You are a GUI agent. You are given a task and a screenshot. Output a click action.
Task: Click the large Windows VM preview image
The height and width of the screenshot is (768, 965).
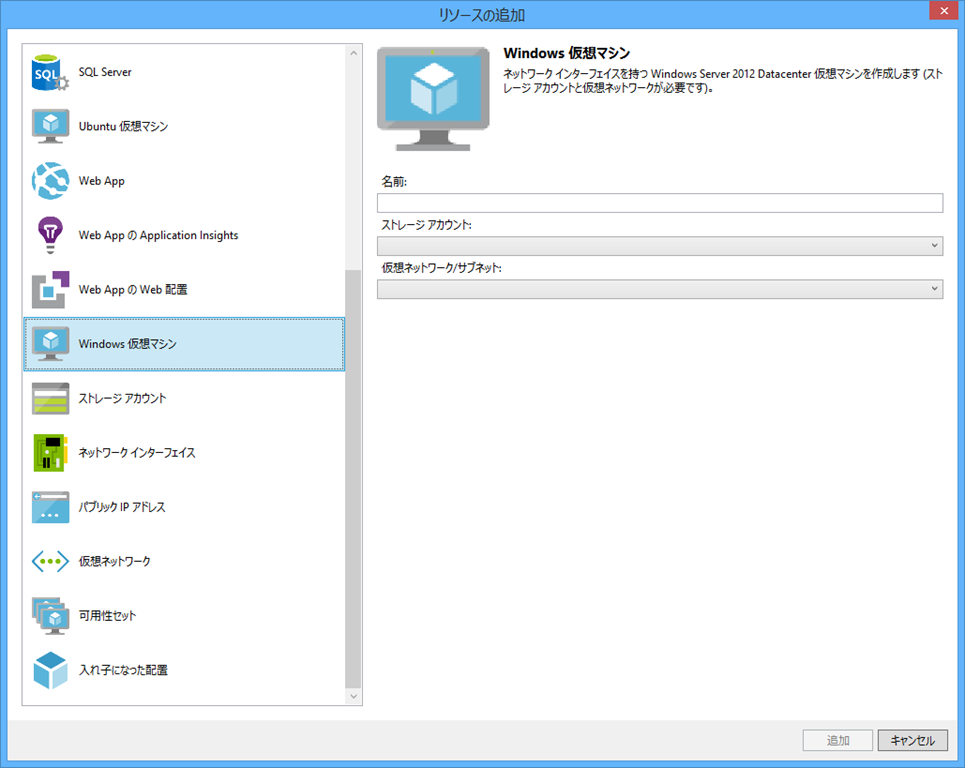coord(433,98)
